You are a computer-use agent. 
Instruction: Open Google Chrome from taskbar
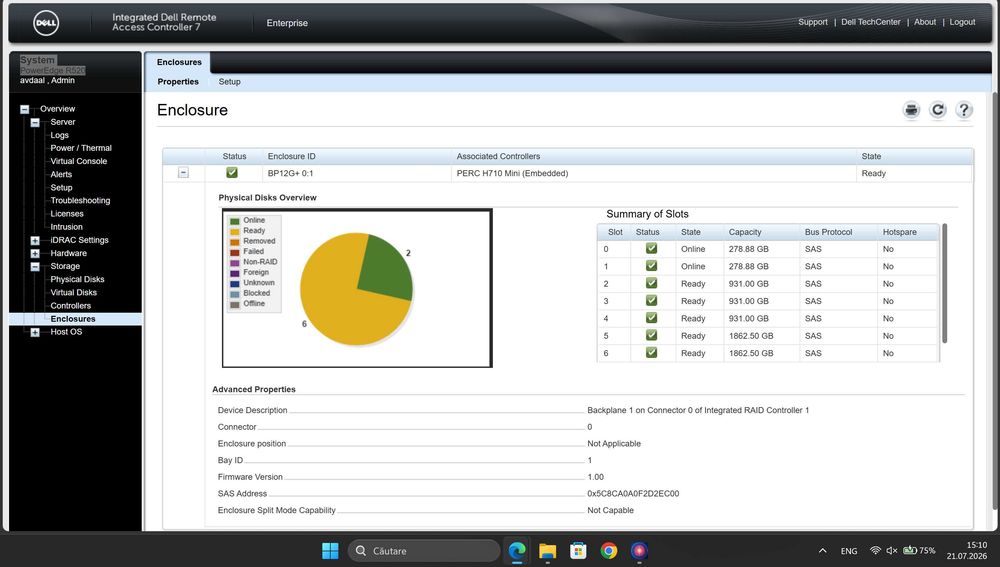(608, 550)
